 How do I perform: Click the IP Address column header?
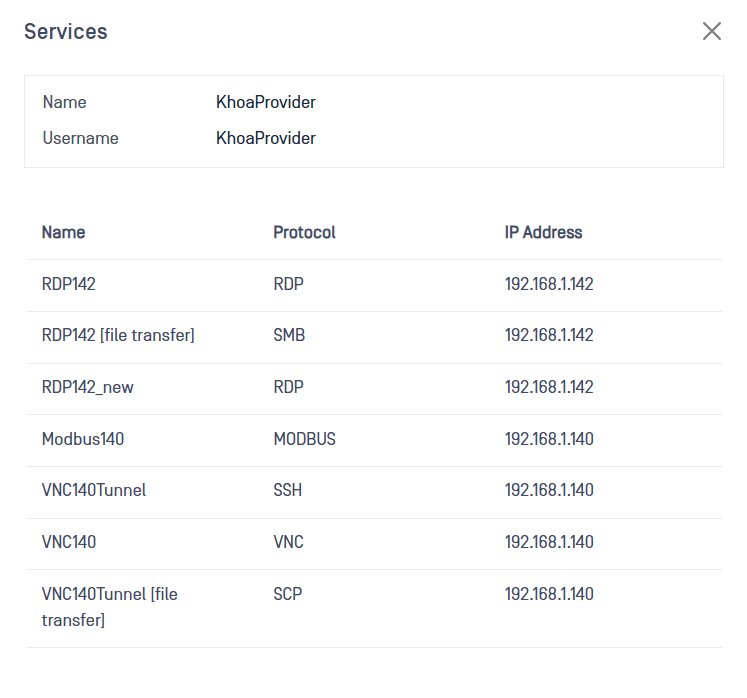pos(543,232)
